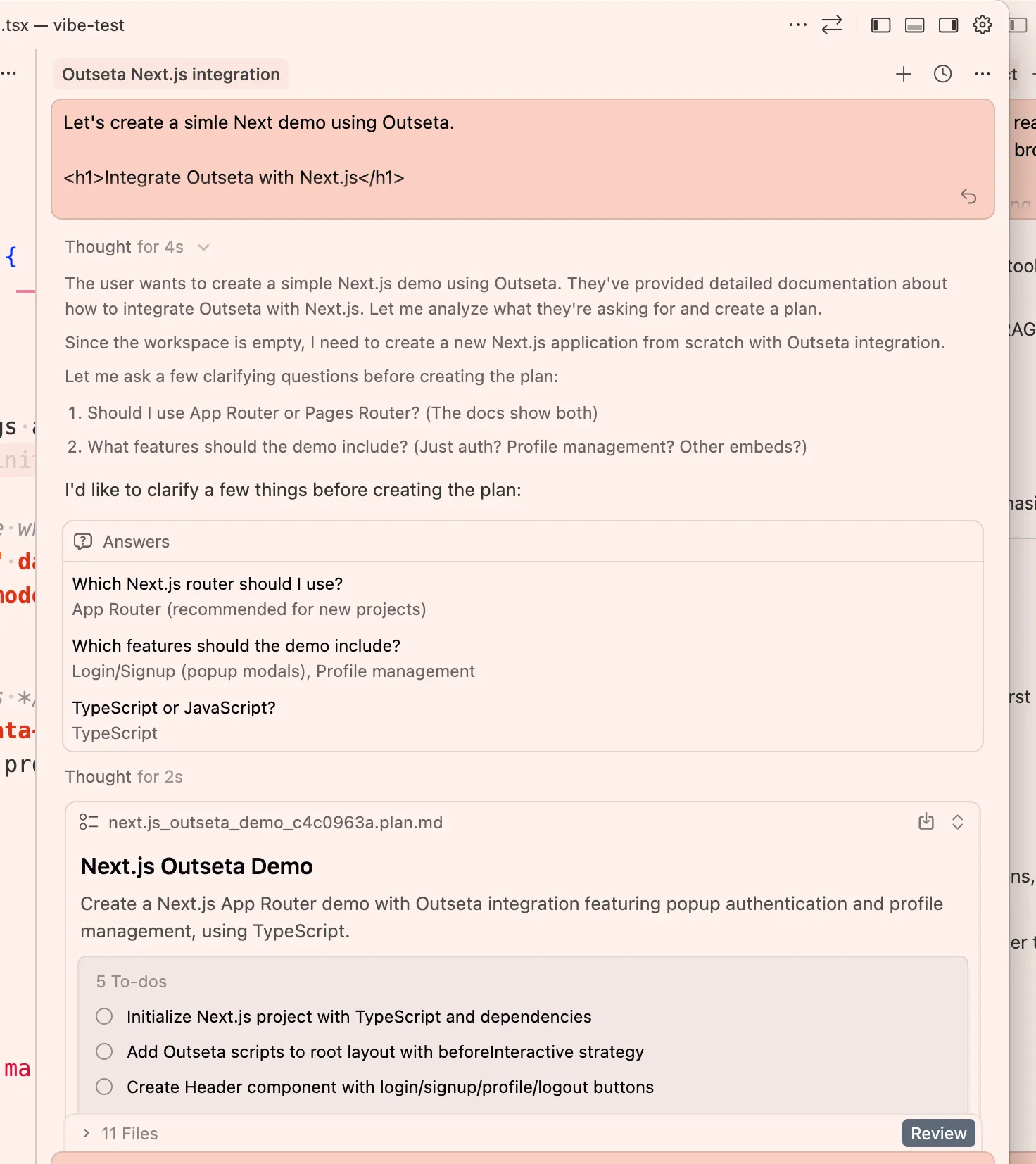Click the App Router answer text
The image size is (1036, 1164).
click(249, 609)
